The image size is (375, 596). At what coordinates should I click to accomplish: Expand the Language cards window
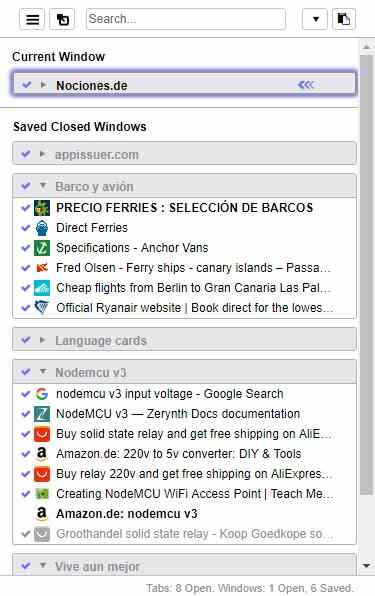(x=43, y=340)
